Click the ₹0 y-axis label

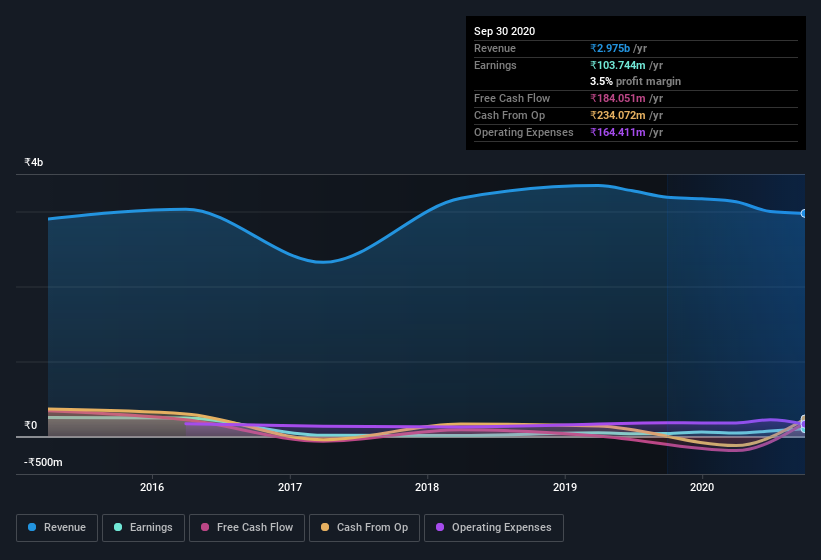click(x=30, y=425)
